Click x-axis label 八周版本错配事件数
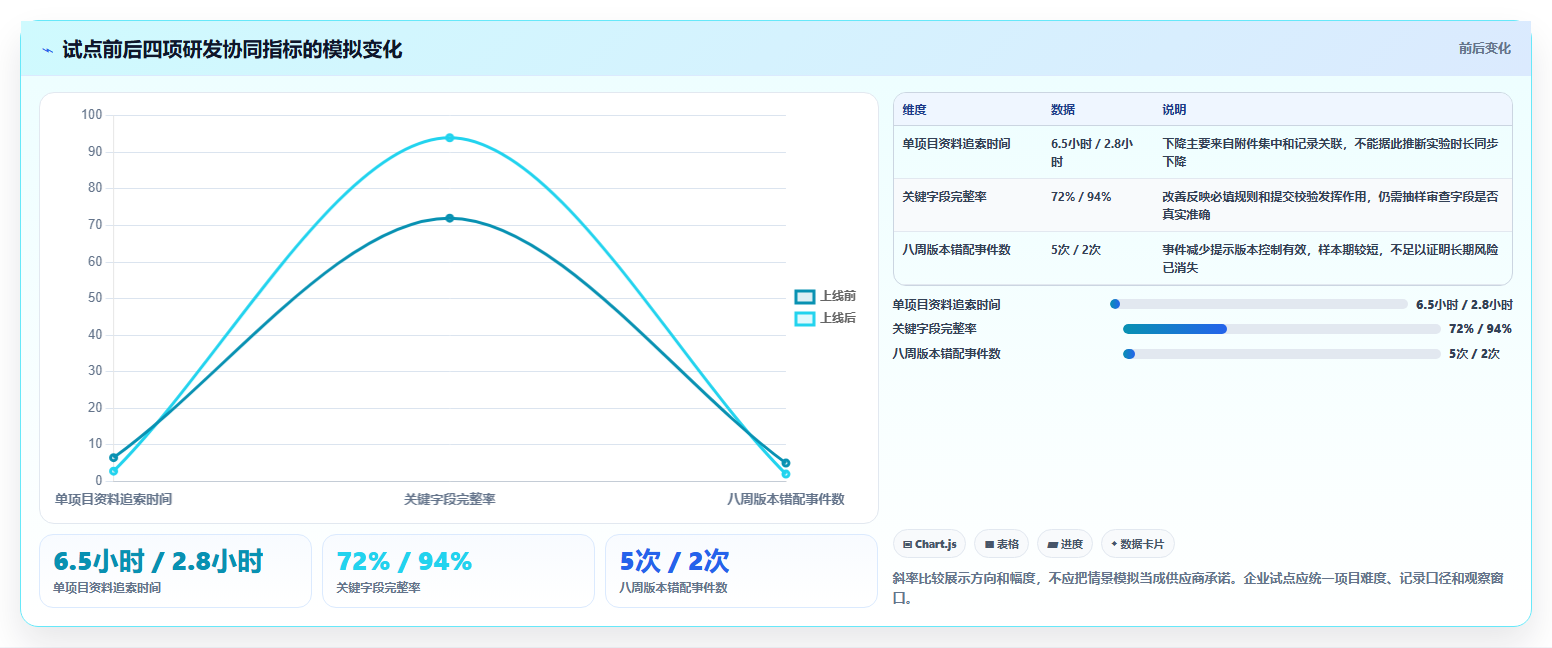 pos(786,499)
